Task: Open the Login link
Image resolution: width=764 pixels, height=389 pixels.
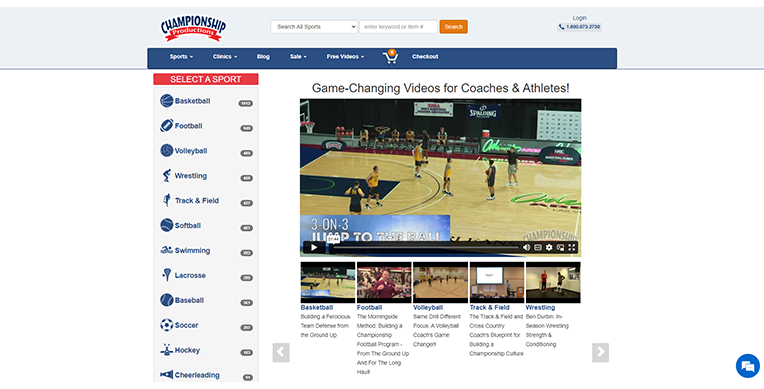Action: (x=579, y=18)
